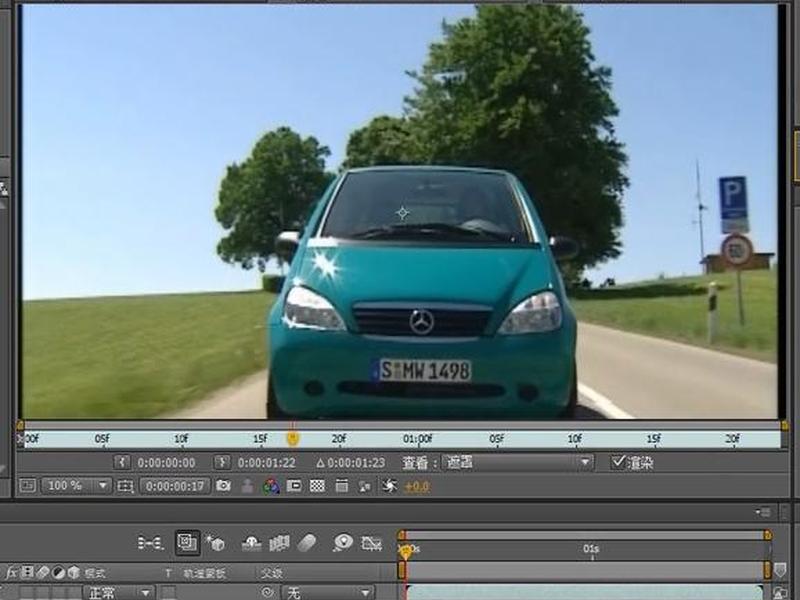This screenshot has width=800, height=600.
Task: Click the effects fx column header icon
Action: 11,572
